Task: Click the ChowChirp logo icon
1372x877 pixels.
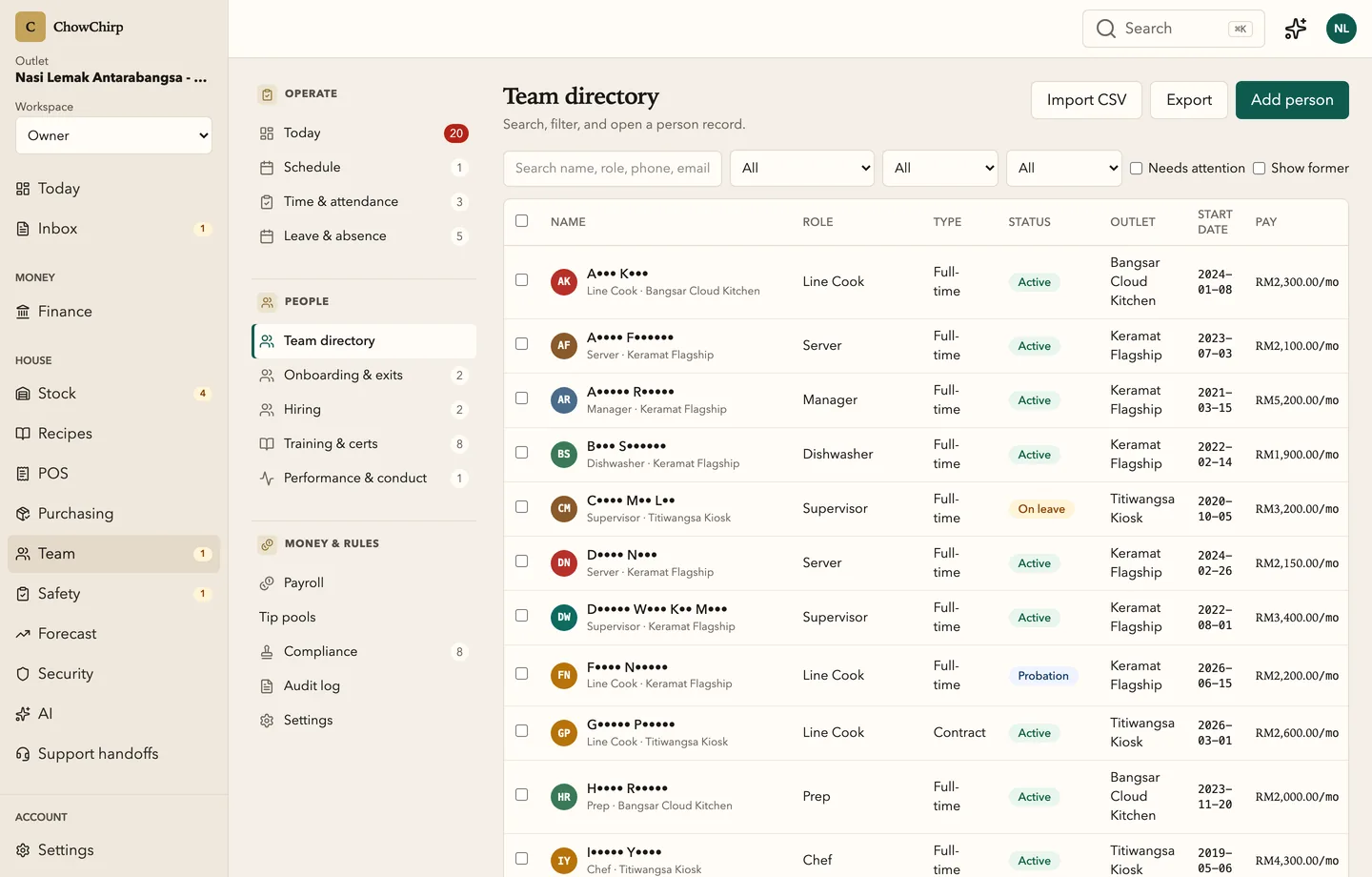Action: (30, 27)
